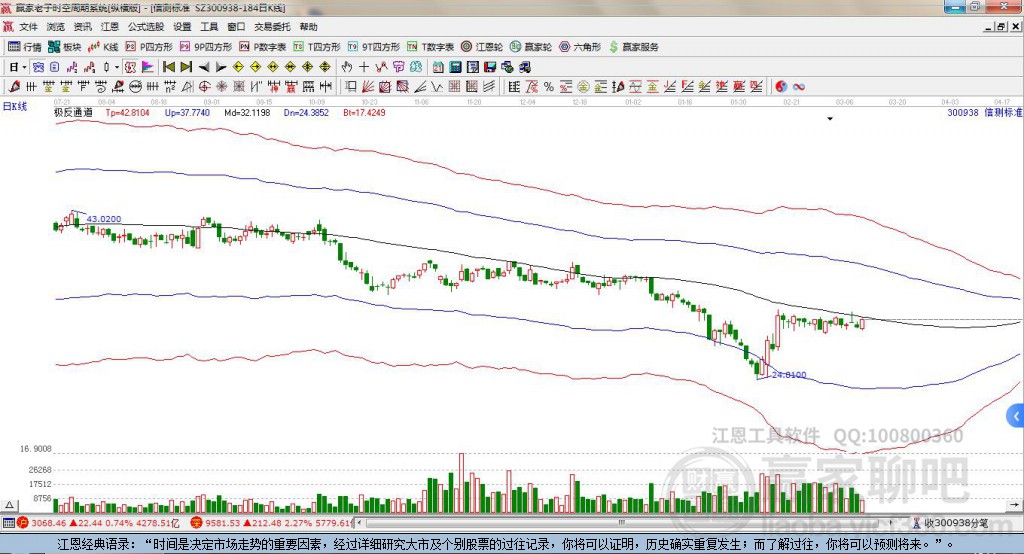Click the black left arrow icon
Image resolution: width=1024 pixels, height=554 pixels.
tap(204, 67)
